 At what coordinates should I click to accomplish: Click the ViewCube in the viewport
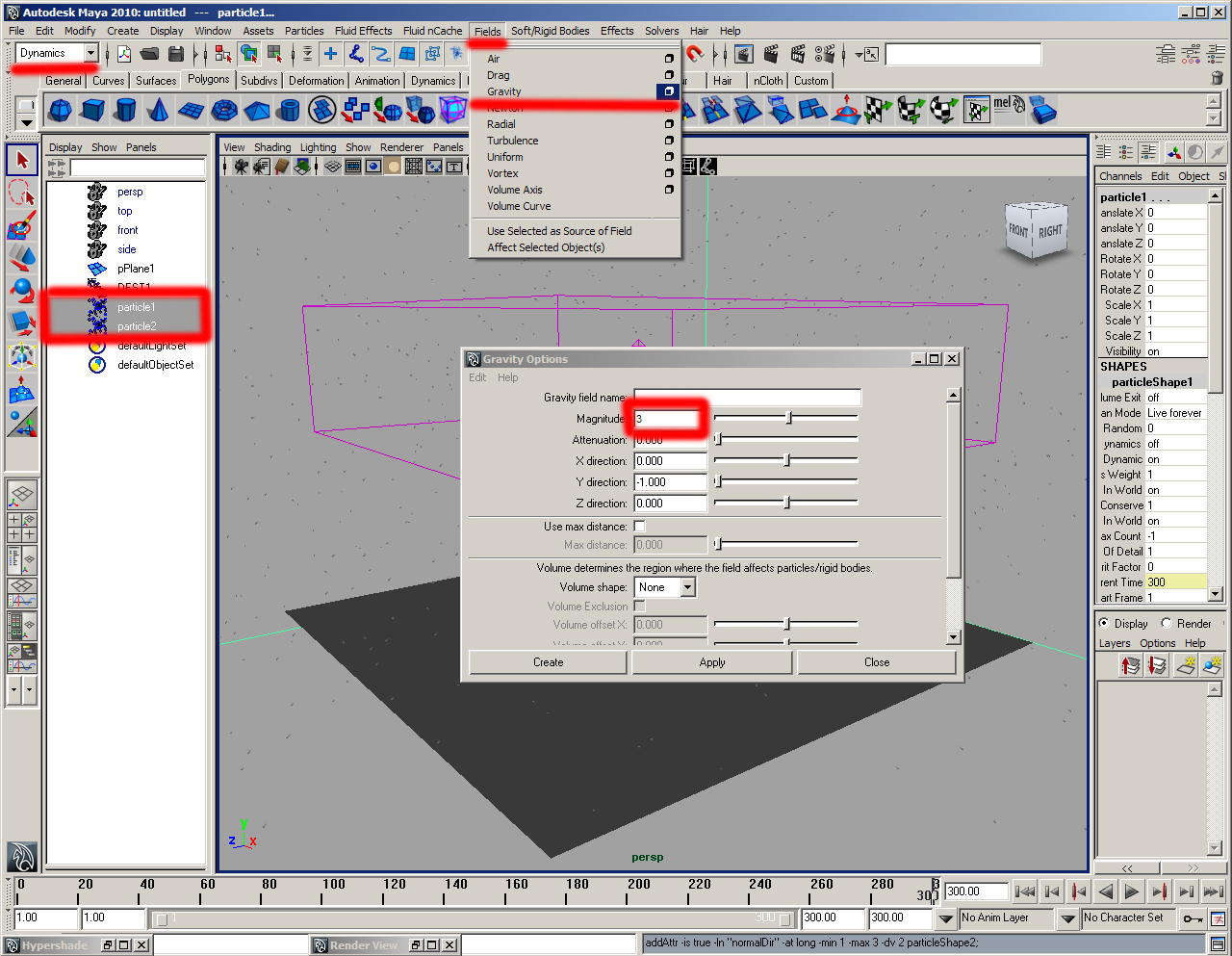click(x=1036, y=229)
